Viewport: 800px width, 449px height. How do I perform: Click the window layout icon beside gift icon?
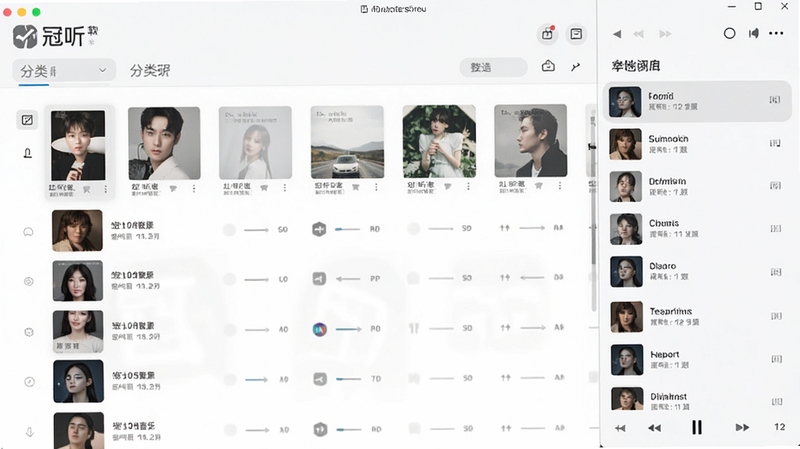tap(576, 34)
